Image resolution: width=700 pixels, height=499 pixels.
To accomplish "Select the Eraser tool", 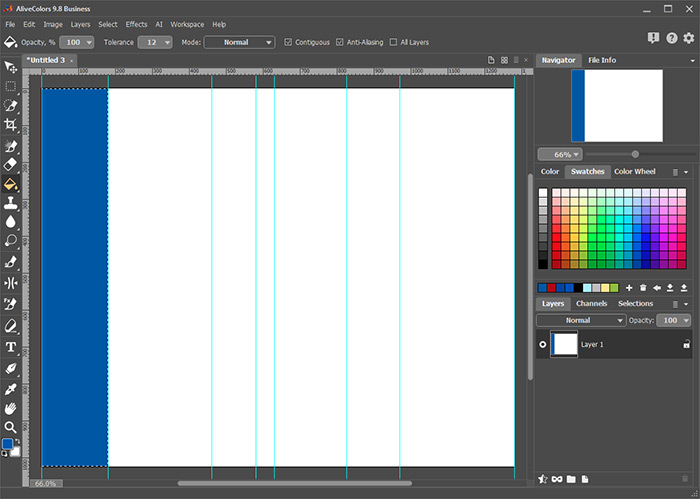I will (10, 165).
